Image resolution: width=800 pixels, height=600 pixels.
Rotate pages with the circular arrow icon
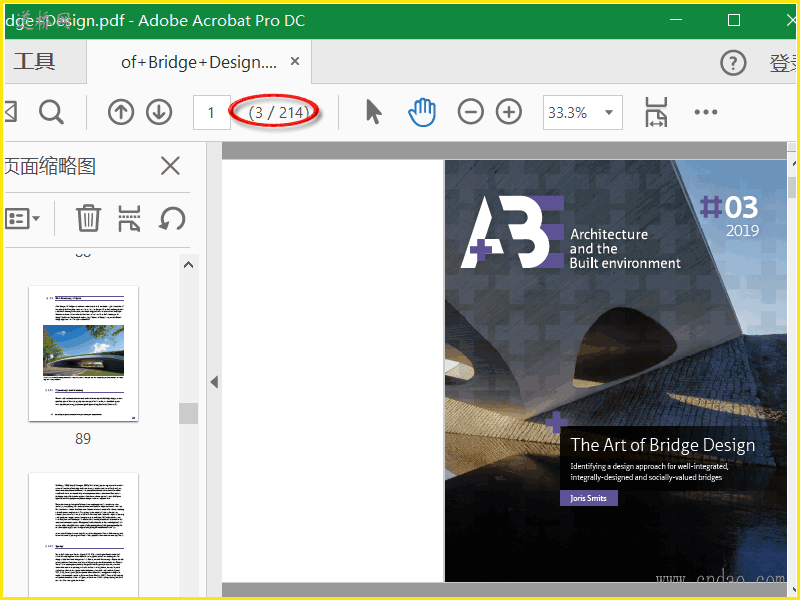coord(172,218)
